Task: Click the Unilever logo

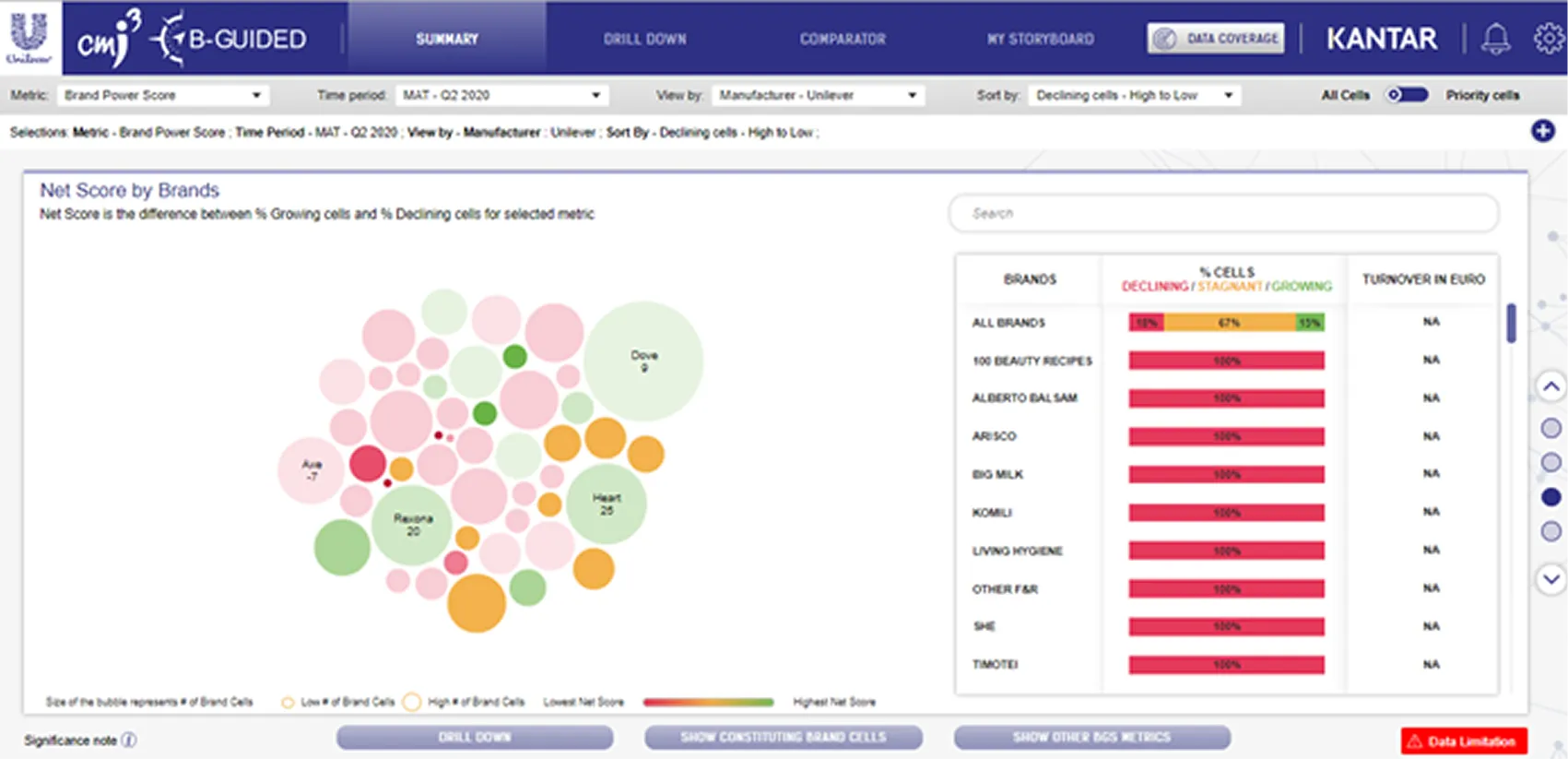Action: click(x=29, y=37)
